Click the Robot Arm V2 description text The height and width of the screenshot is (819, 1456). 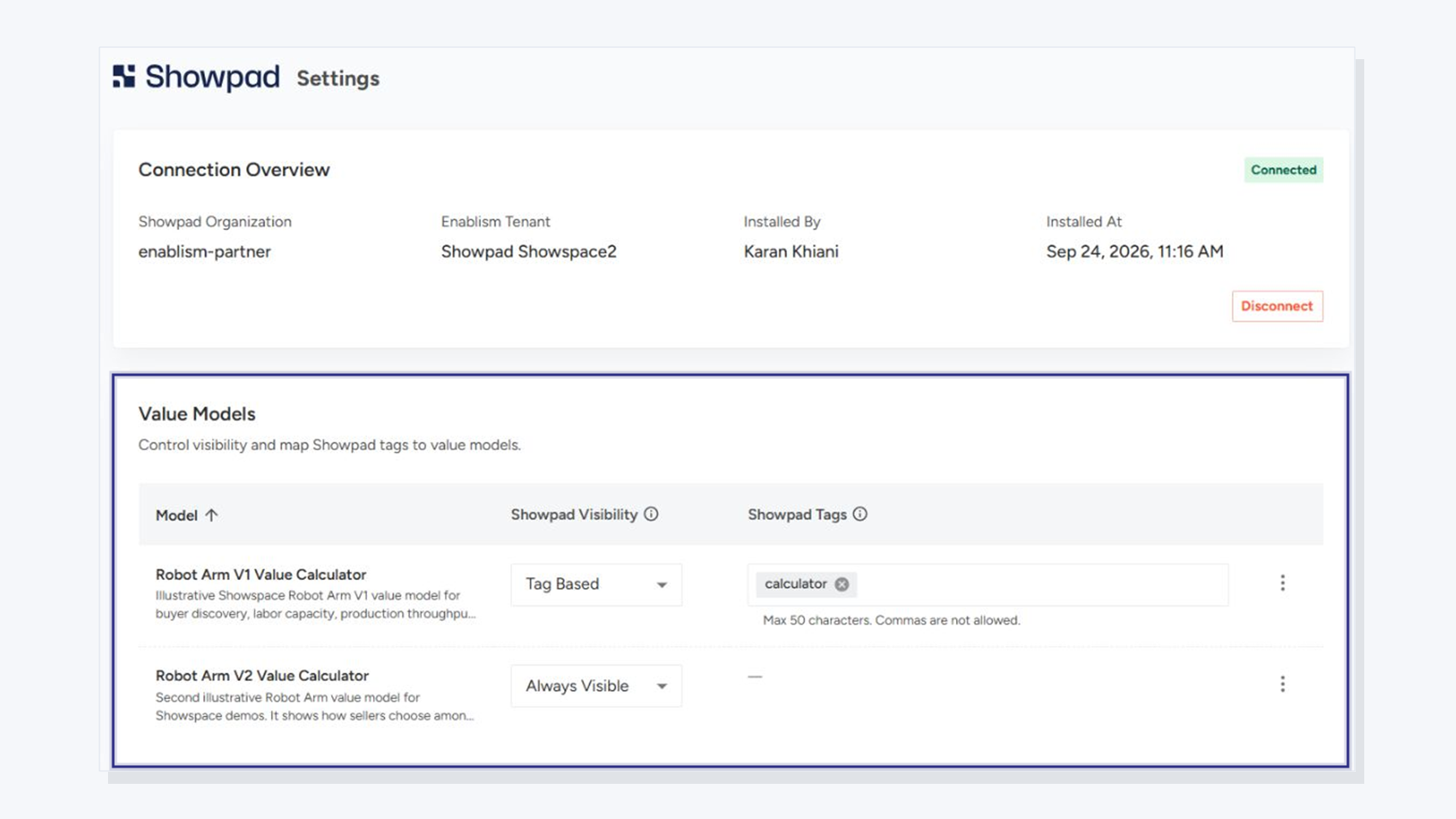point(315,707)
